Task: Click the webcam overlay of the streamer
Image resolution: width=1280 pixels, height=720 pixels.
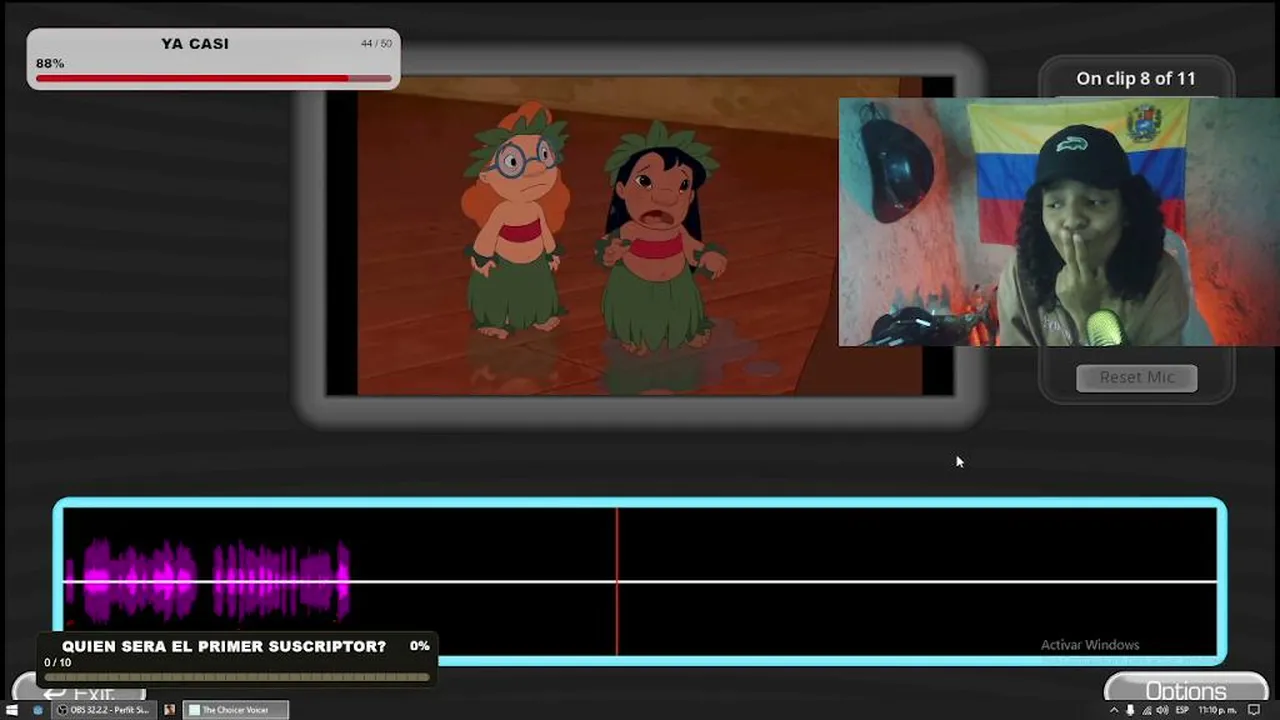Action: click(1059, 222)
